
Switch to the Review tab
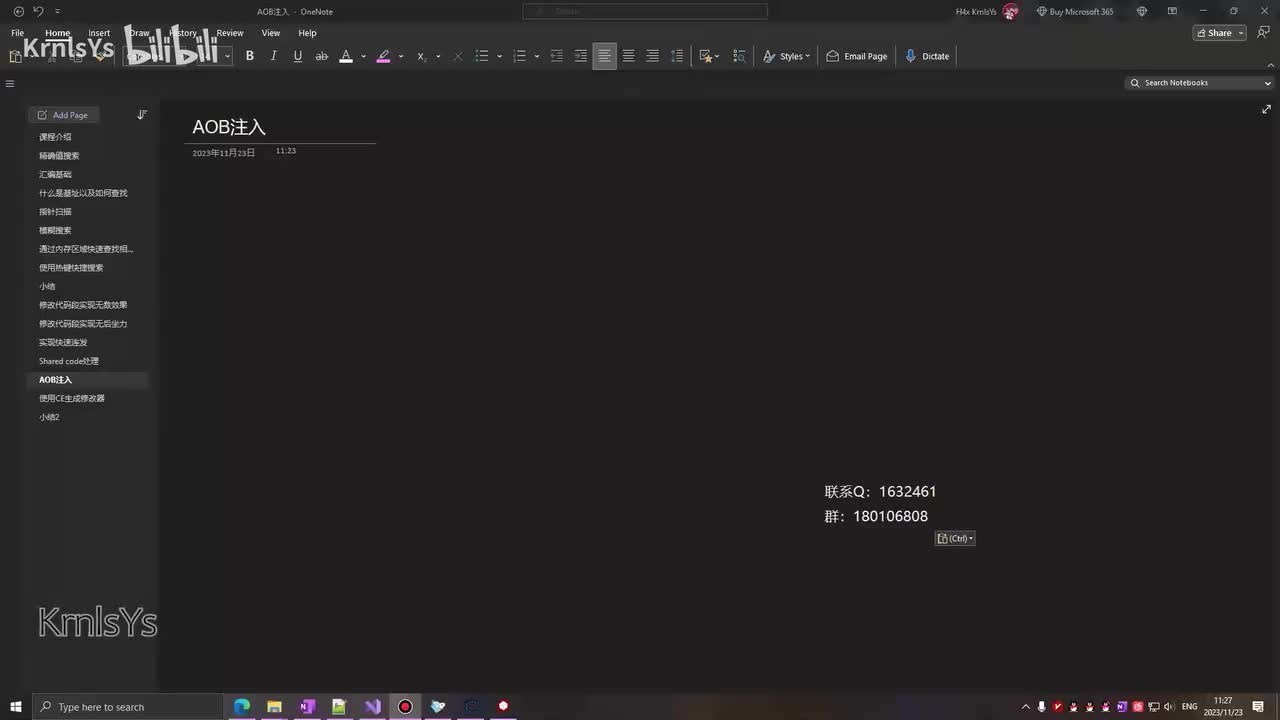pos(230,33)
